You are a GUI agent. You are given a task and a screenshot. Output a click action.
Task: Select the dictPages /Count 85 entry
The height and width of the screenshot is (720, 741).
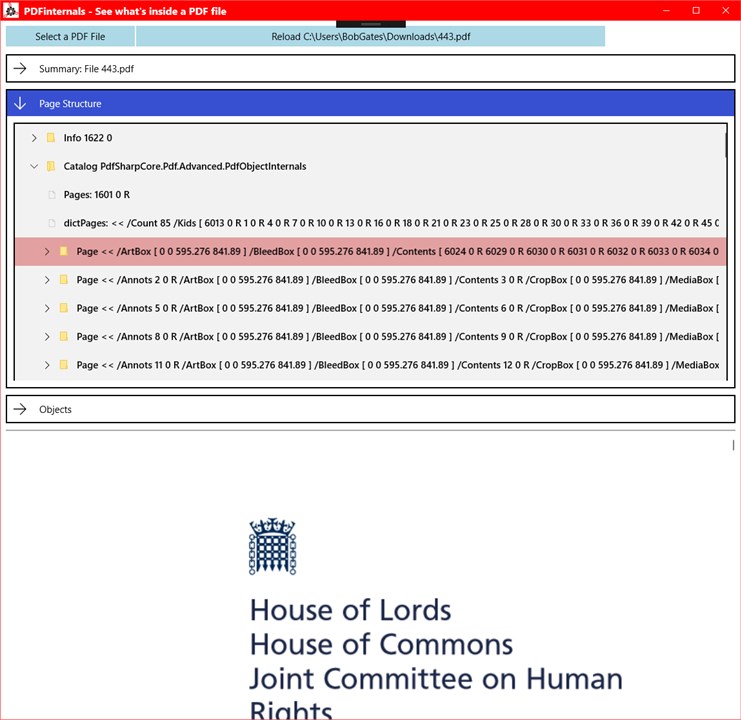tap(391, 223)
